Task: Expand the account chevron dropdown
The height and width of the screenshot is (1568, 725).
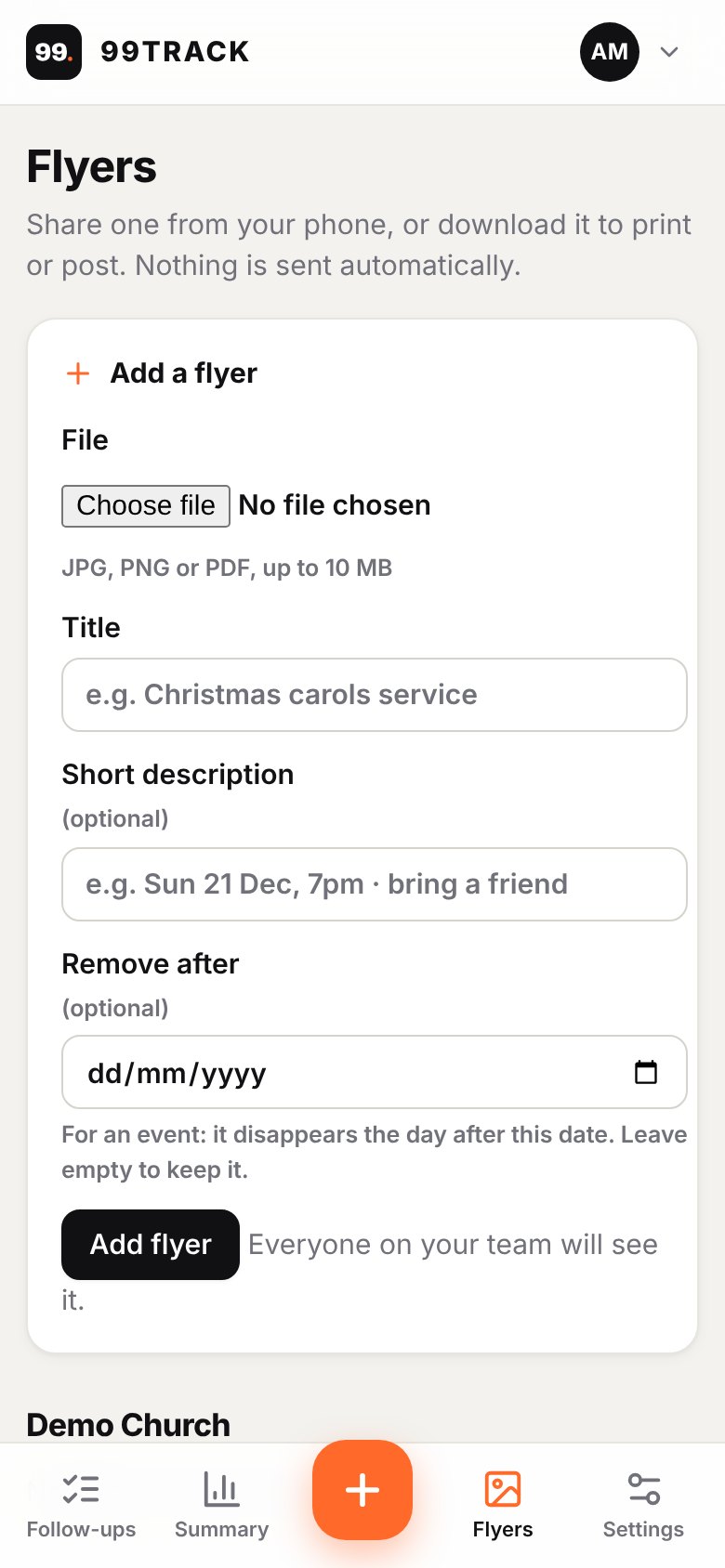Action: coord(669,52)
